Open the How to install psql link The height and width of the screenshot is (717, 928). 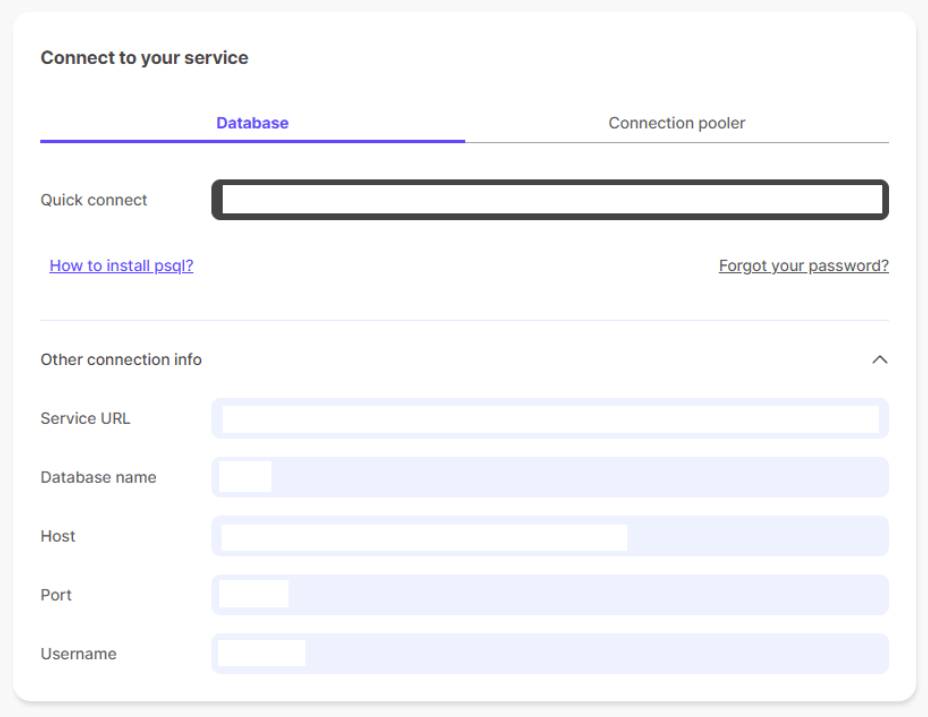pos(121,266)
